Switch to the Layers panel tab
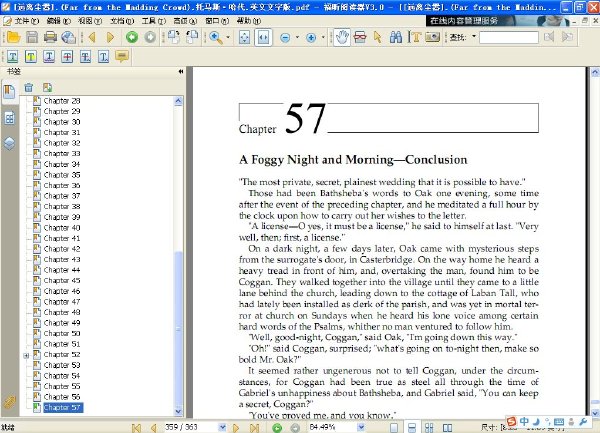This screenshot has width=600, height=433. (9, 143)
